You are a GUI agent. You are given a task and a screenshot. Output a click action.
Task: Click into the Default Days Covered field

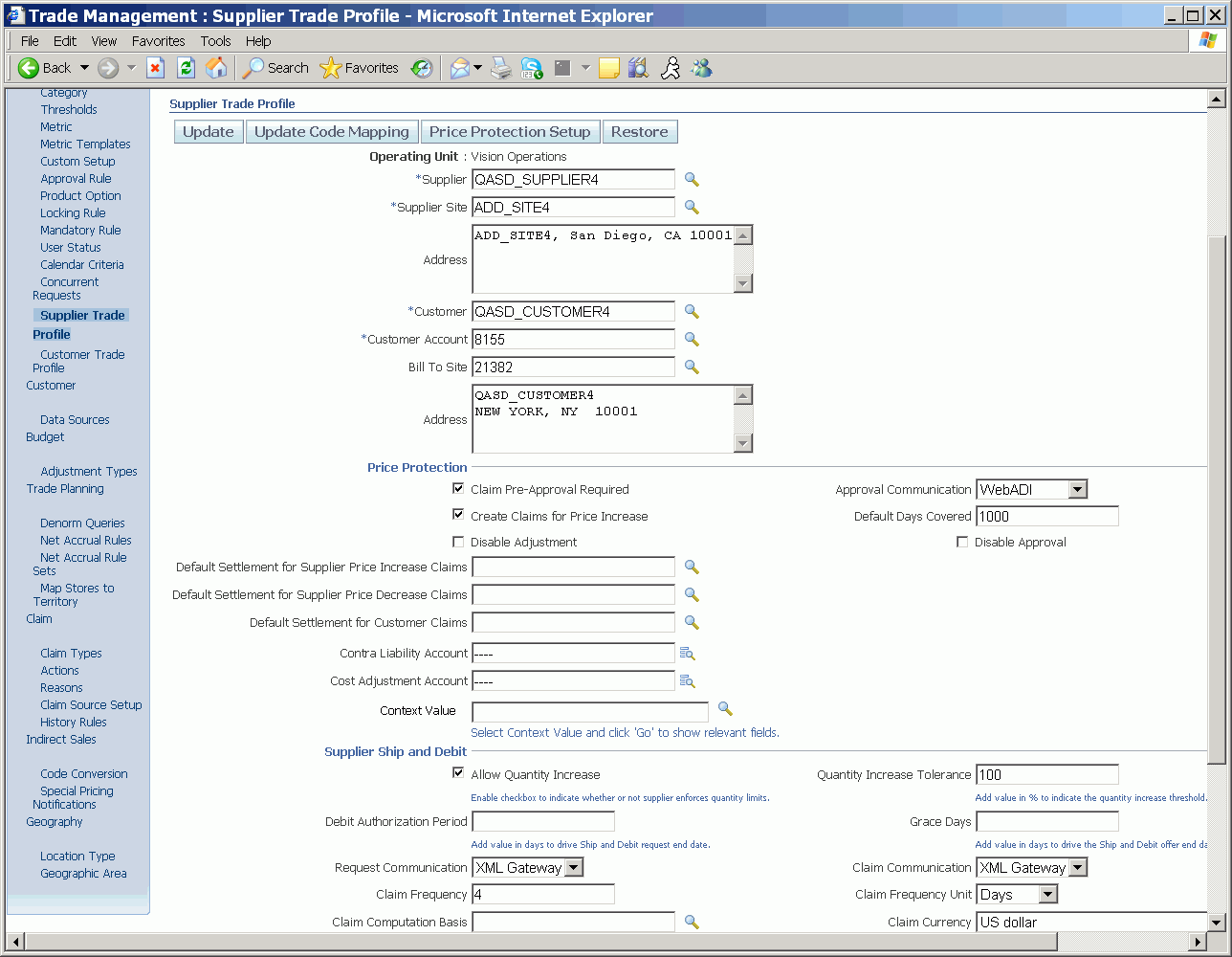pyautogui.click(x=1047, y=517)
